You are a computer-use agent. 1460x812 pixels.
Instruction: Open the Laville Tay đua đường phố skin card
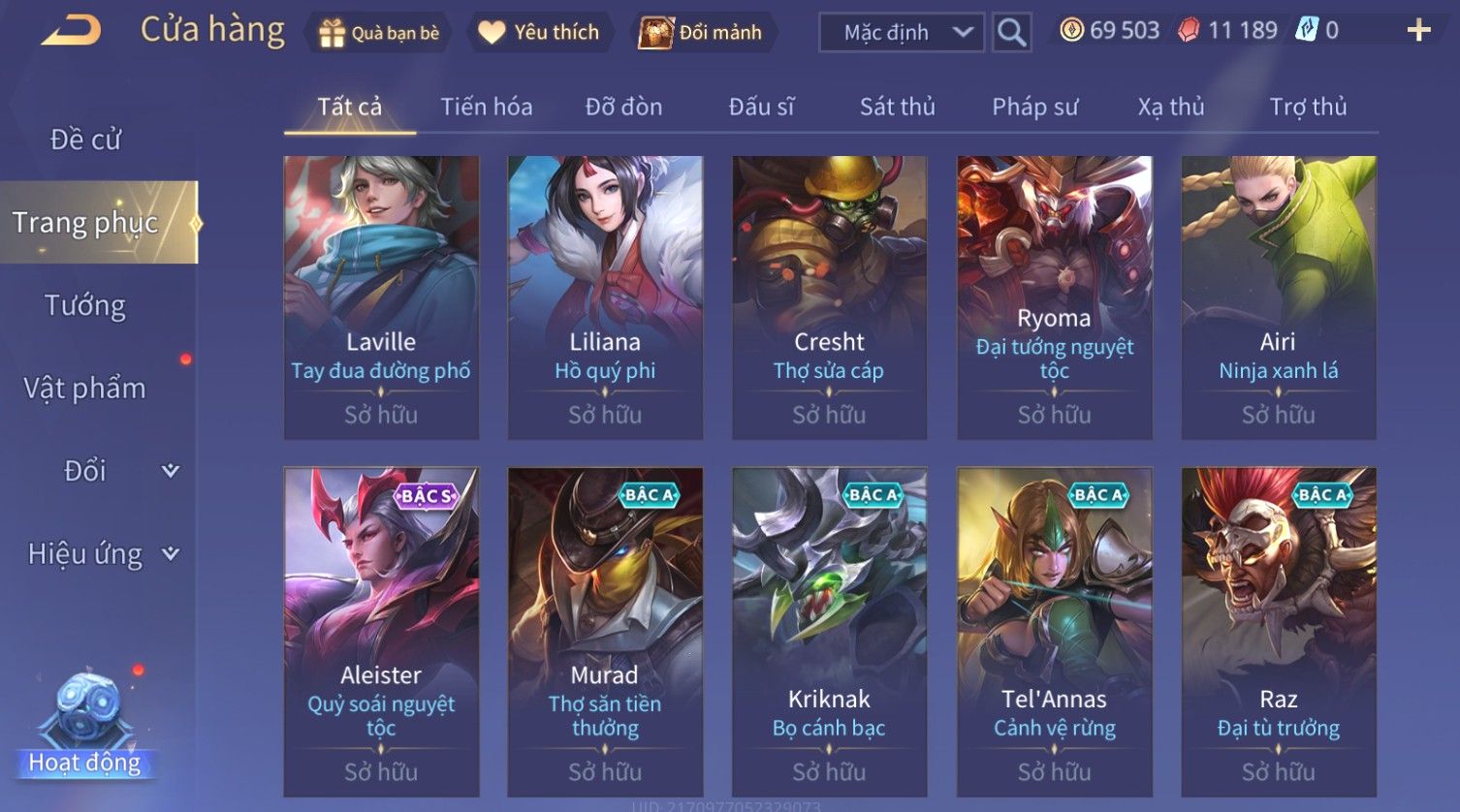381,297
